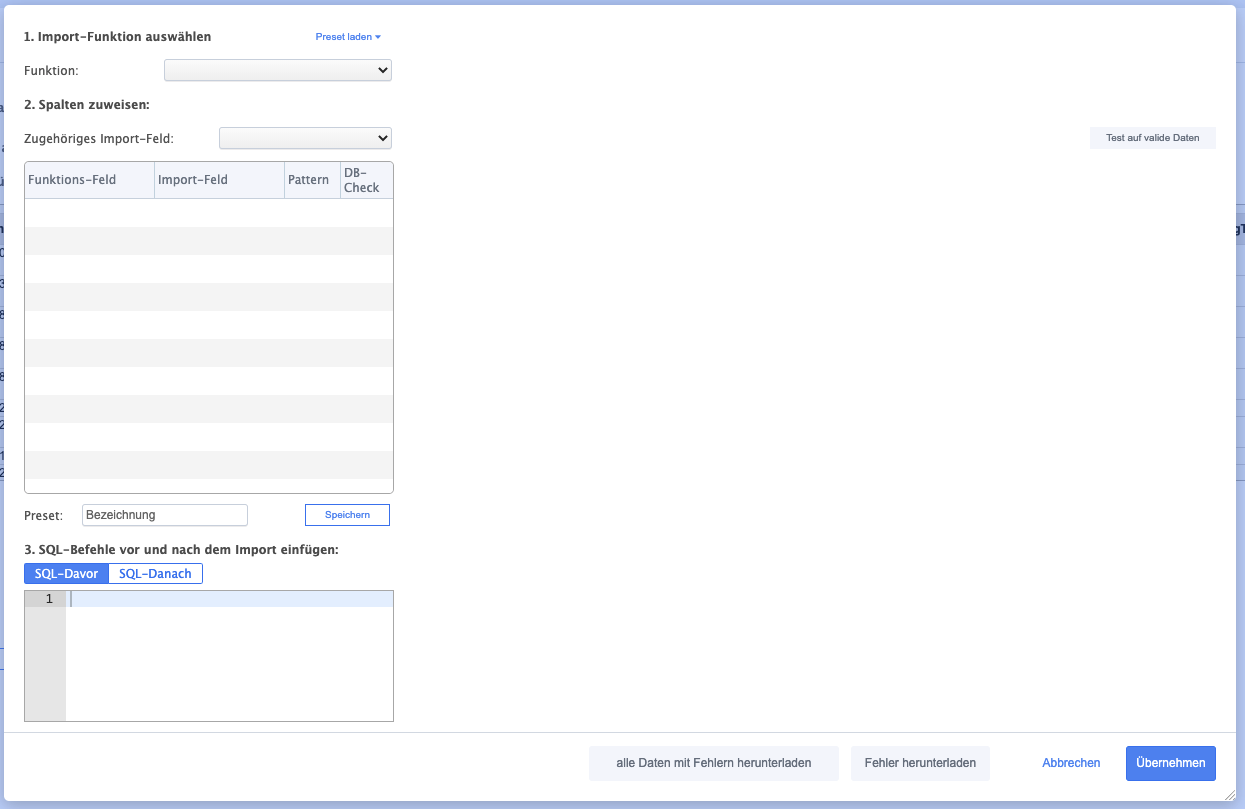This screenshot has height=809, width=1245.
Task: Click the Import-Feld column header
Action: point(219,180)
